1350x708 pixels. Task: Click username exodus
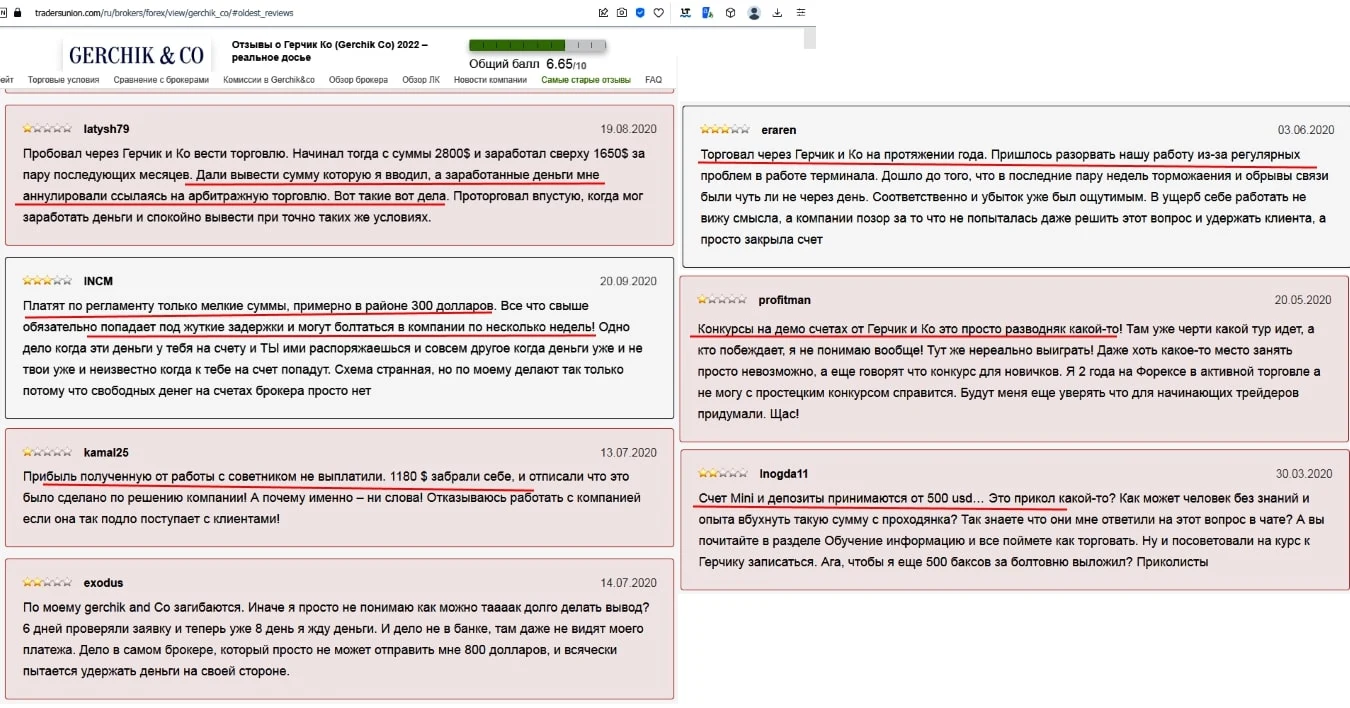point(104,583)
